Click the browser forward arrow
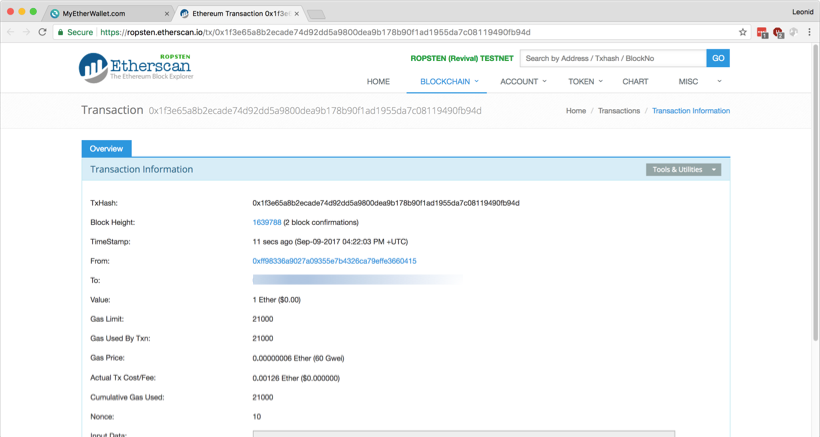 click(26, 32)
